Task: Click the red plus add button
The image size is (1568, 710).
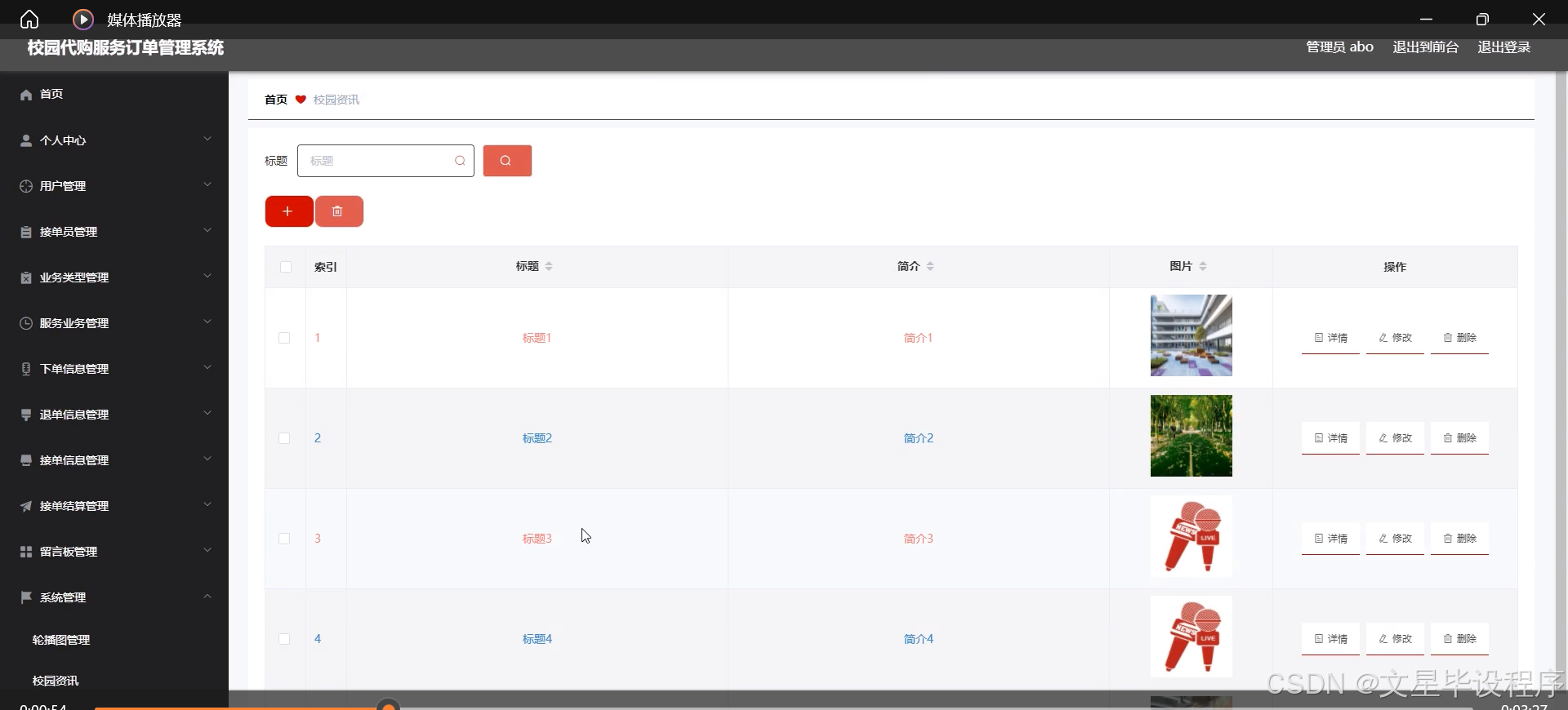Action: pos(288,211)
